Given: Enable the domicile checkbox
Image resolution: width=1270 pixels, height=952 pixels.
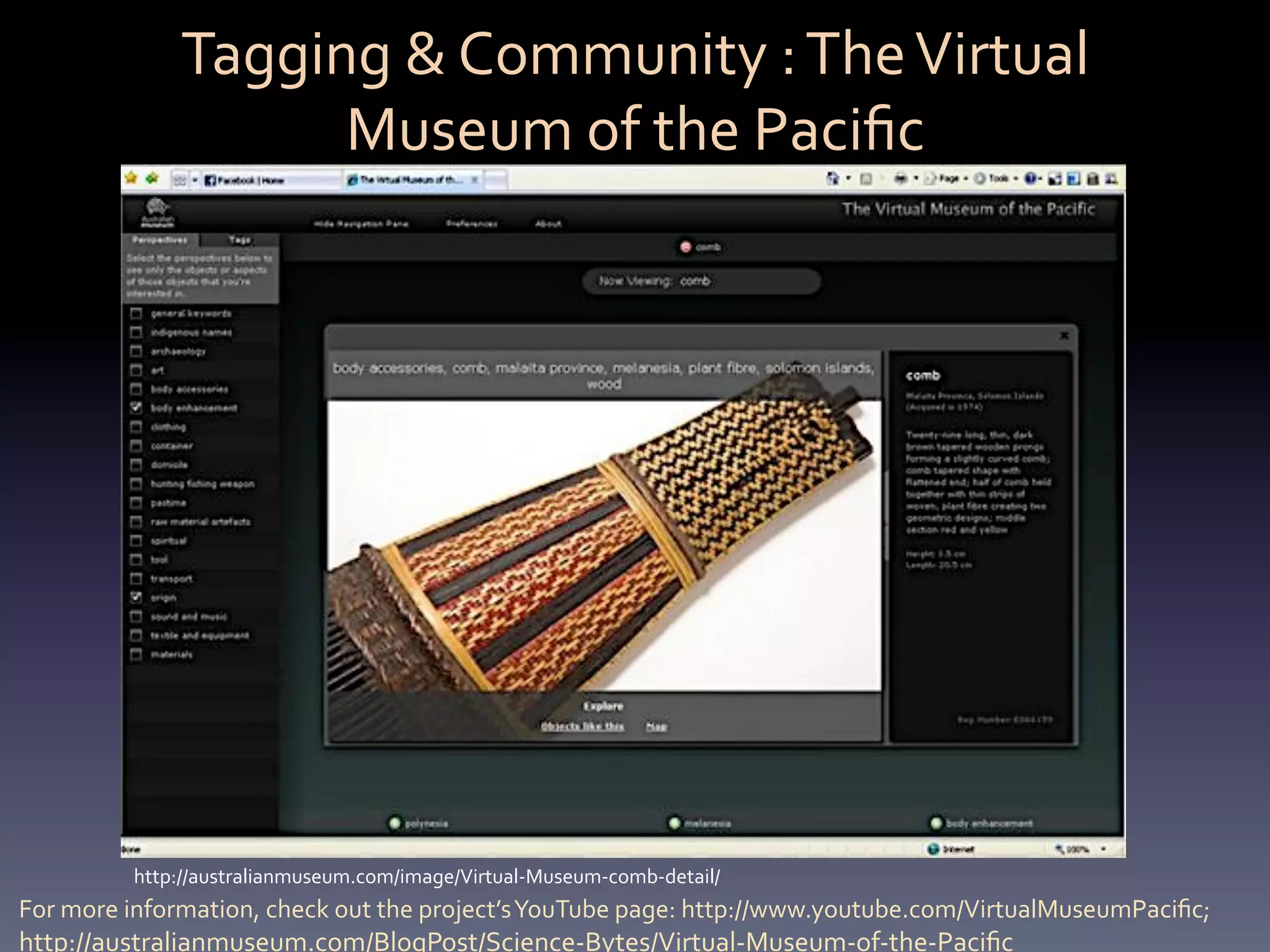Looking at the screenshot, I should (x=136, y=464).
